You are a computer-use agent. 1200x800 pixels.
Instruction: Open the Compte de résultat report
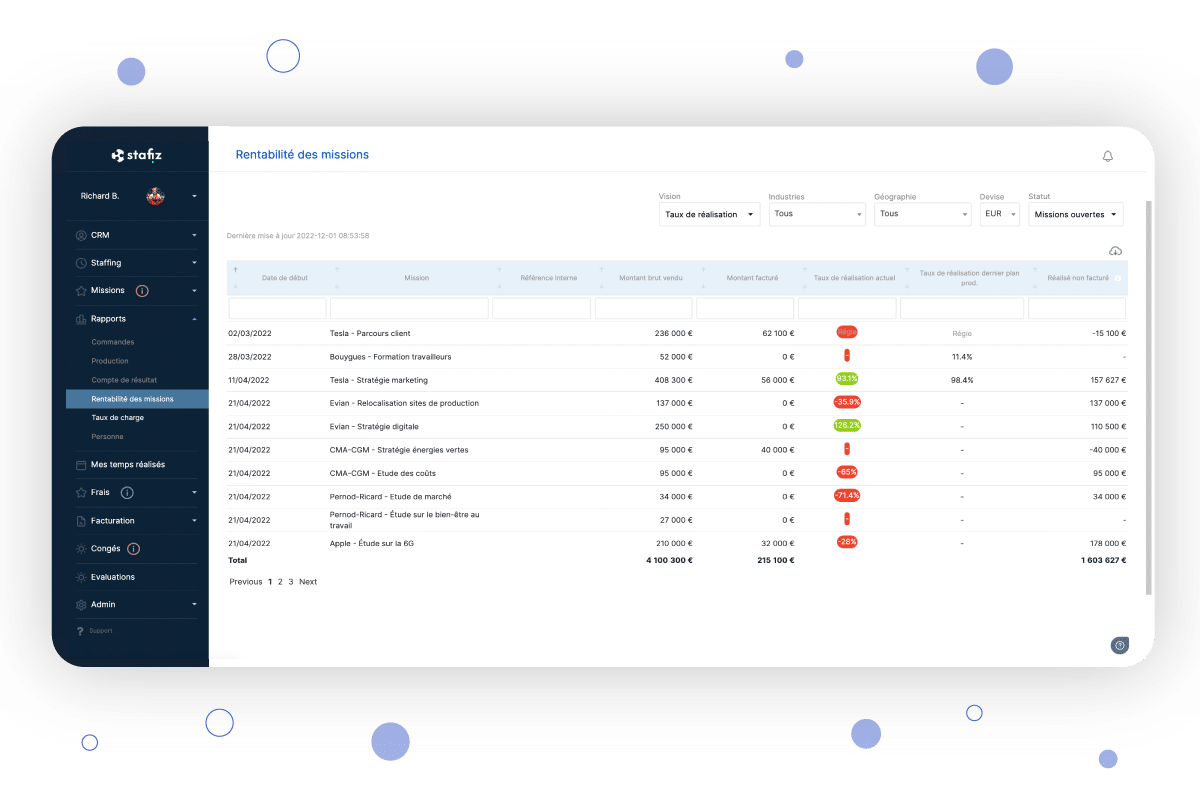pos(124,380)
